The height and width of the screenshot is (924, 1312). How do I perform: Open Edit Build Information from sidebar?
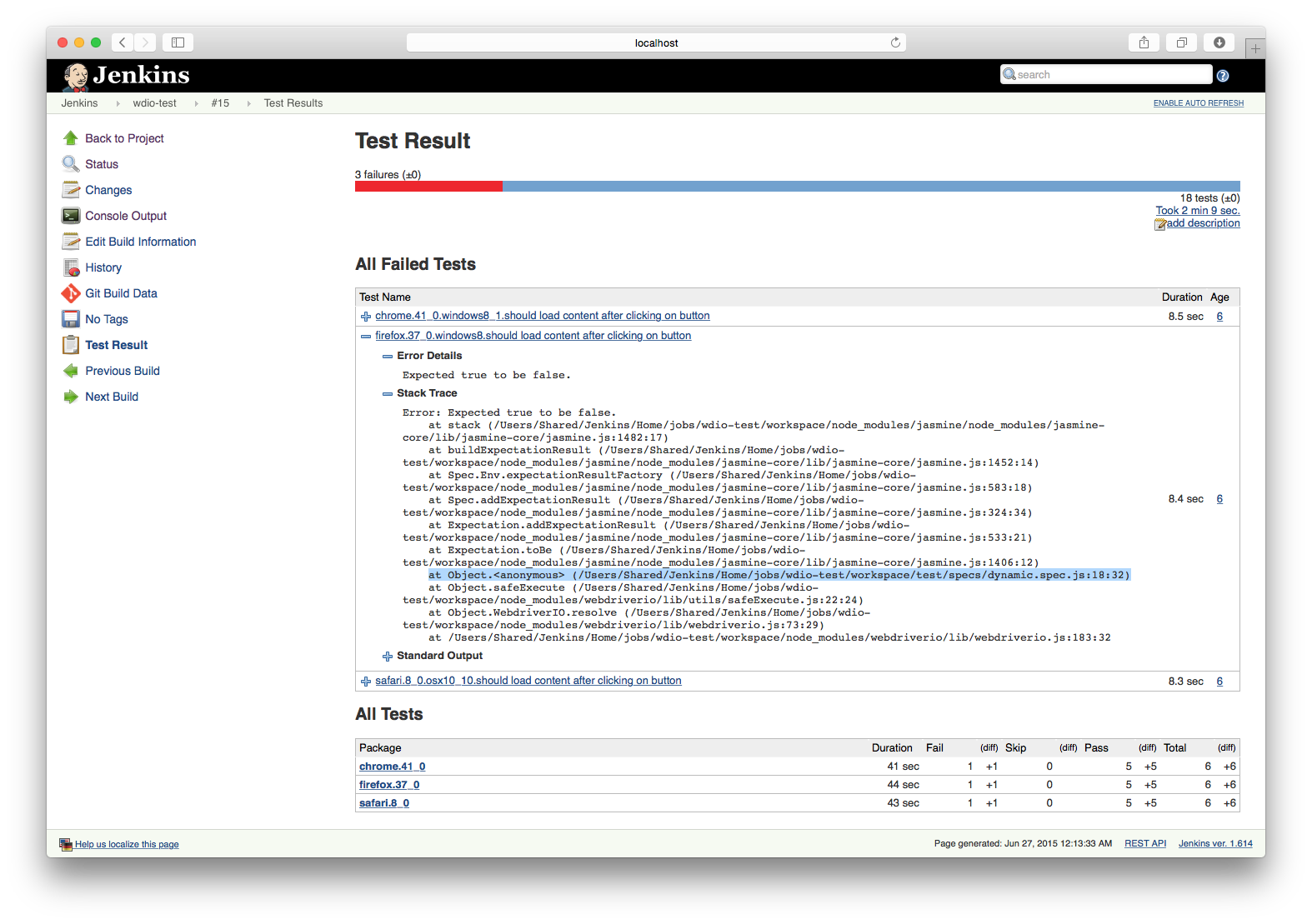coord(141,242)
